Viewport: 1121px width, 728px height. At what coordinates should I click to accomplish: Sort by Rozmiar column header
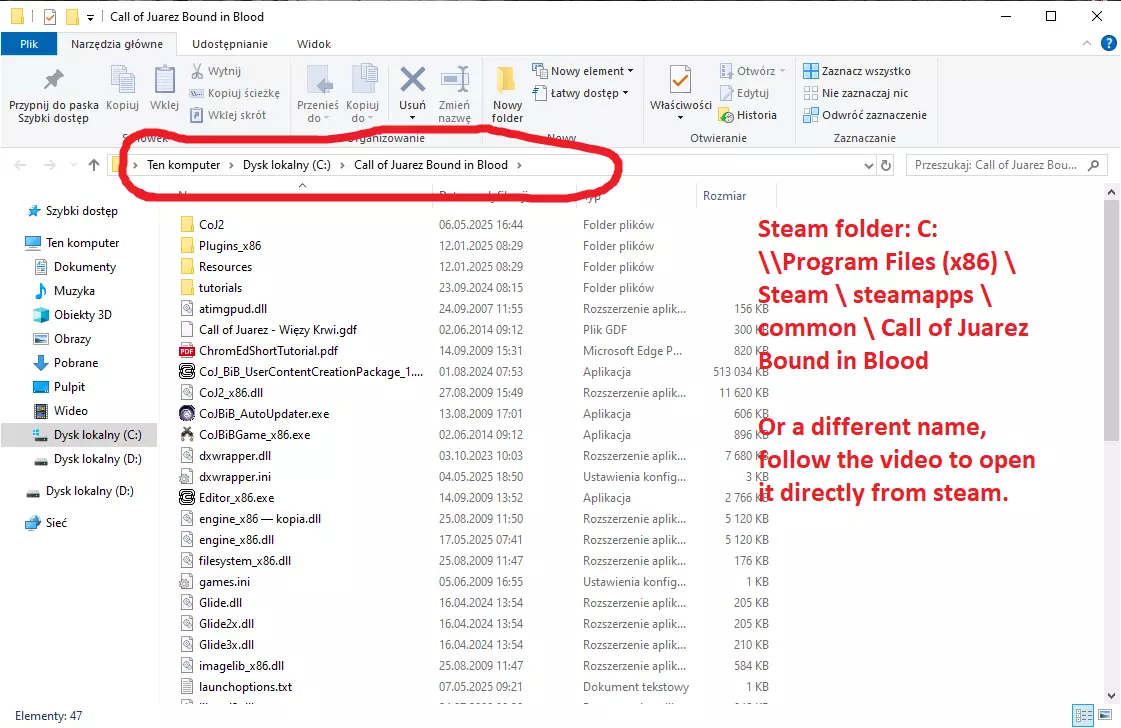coord(724,196)
